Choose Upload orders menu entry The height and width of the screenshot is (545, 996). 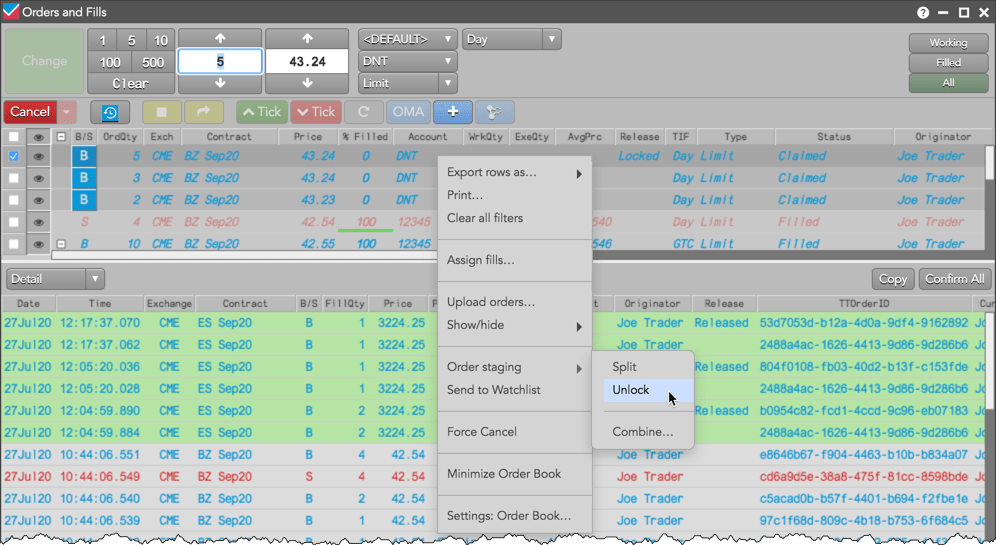point(515,302)
